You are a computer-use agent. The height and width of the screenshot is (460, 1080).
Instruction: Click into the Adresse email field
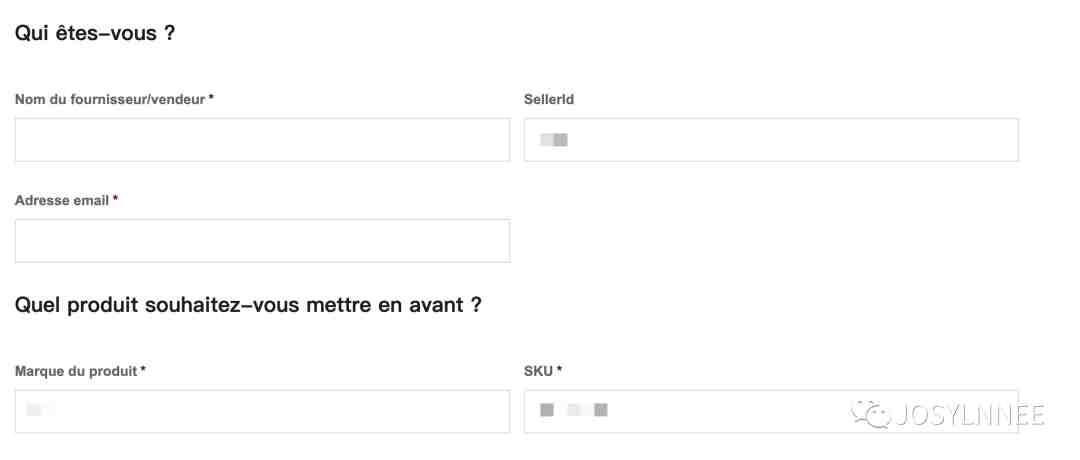click(x=262, y=241)
